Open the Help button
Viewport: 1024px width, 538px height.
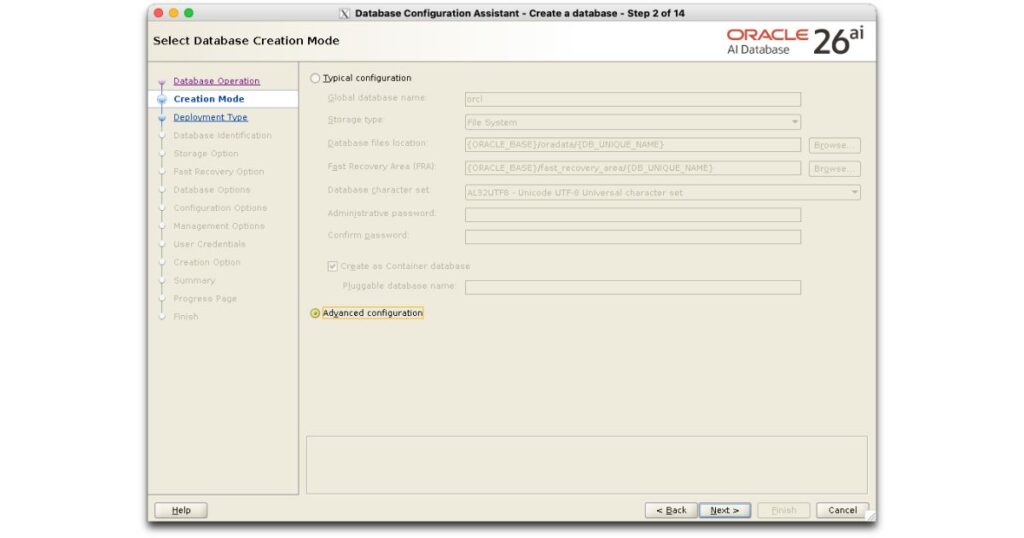181,510
